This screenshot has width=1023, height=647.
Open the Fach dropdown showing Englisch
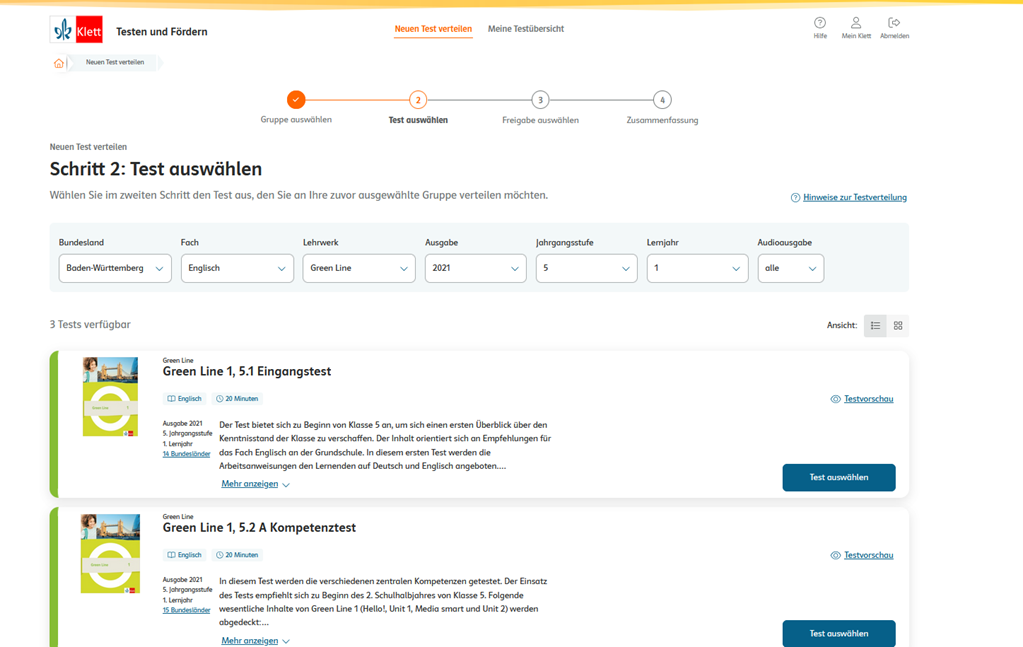(237, 268)
